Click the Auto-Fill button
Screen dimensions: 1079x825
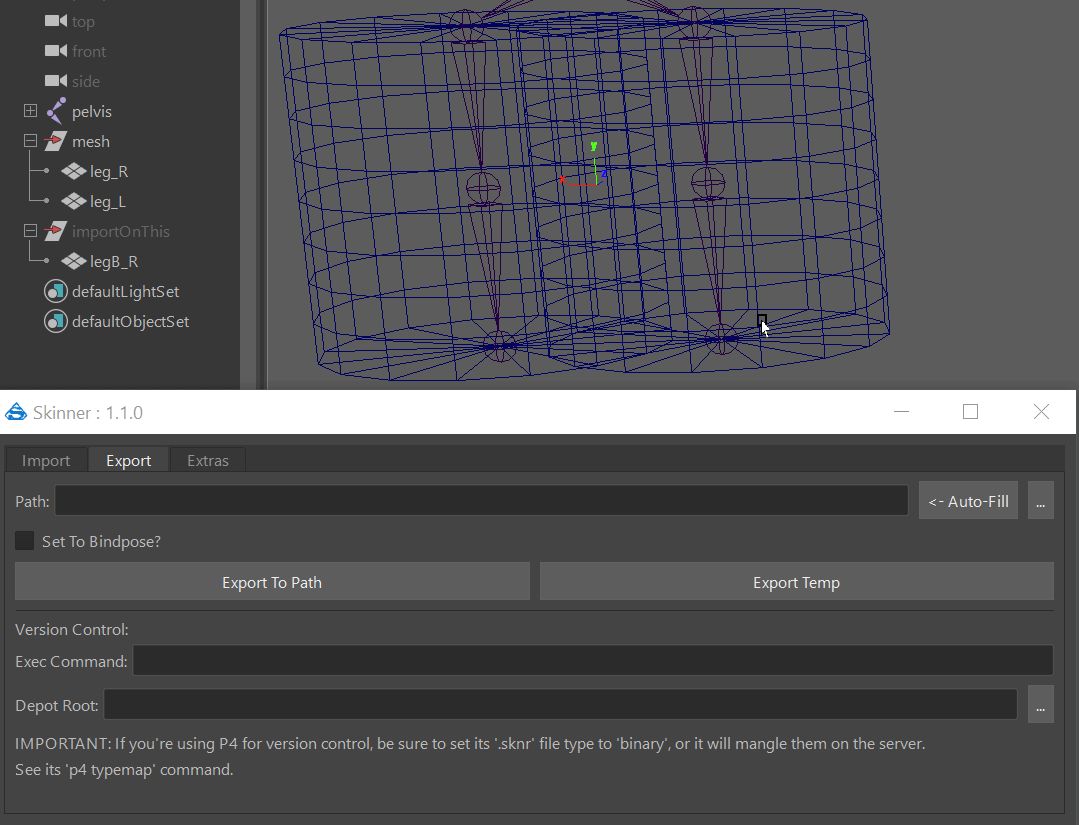coord(968,502)
